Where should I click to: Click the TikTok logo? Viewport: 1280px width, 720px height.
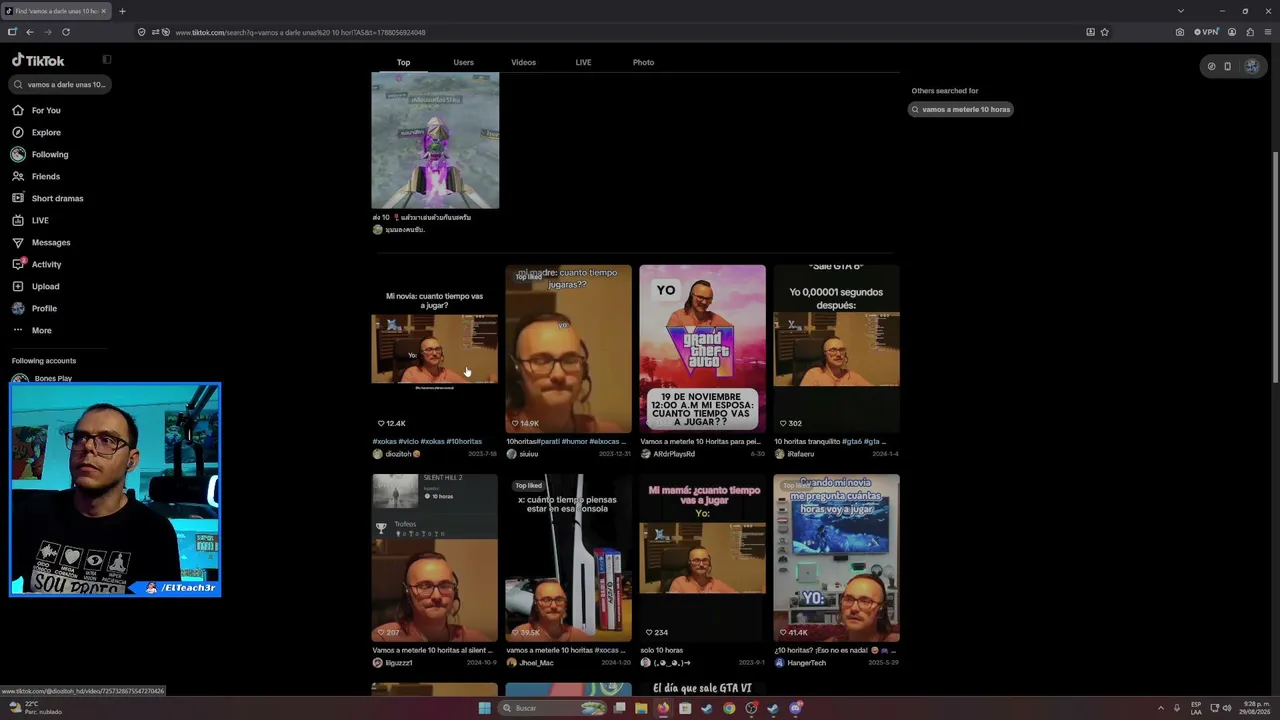pyautogui.click(x=38, y=60)
